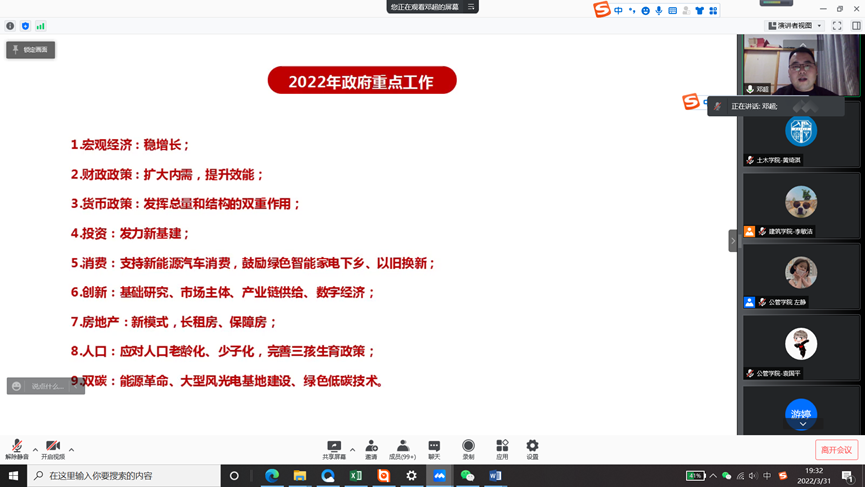Show the meeting info icon
This screenshot has height=487, width=865.
(x=10, y=26)
